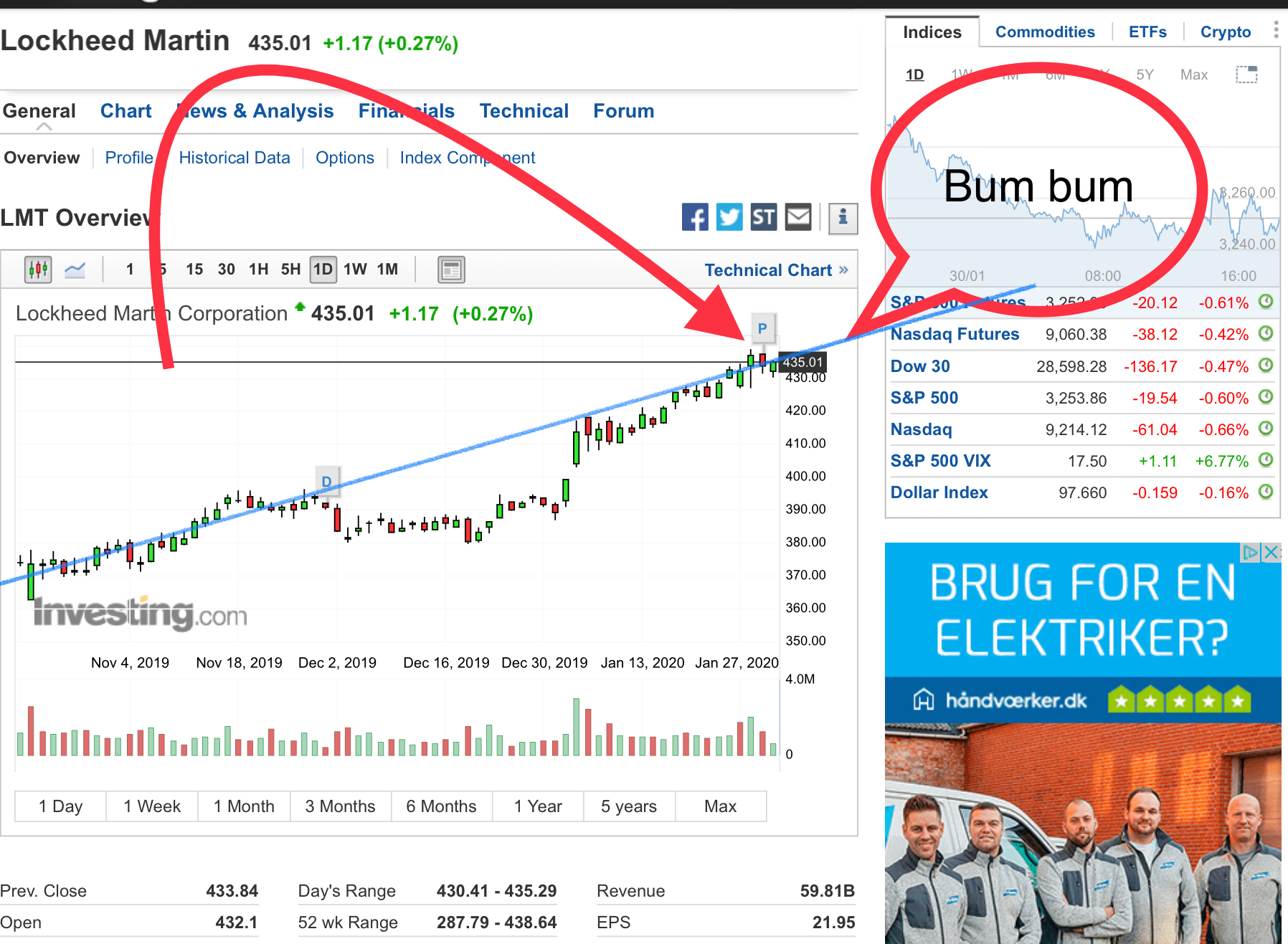Click clock icon next to Nasdaq Futures

click(x=1266, y=333)
